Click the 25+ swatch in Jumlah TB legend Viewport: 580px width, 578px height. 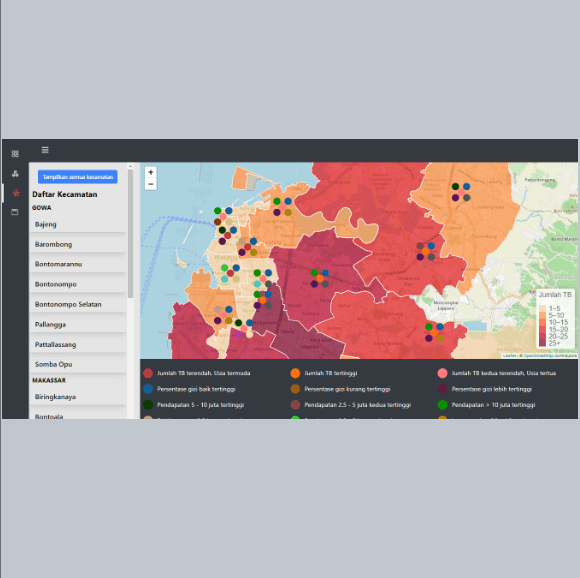tap(543, 343)
